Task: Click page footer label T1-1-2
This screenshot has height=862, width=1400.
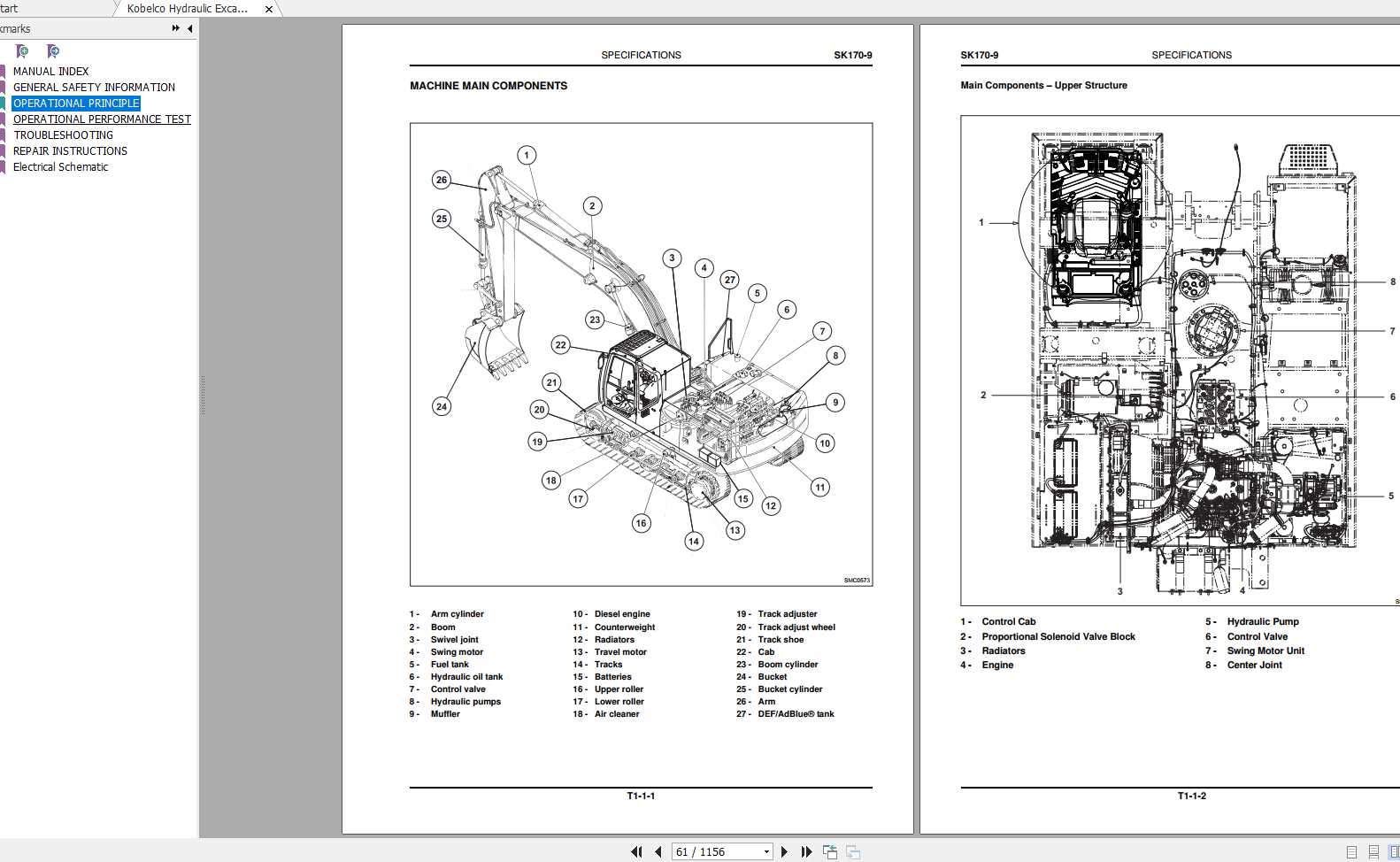Action: 1191,797
